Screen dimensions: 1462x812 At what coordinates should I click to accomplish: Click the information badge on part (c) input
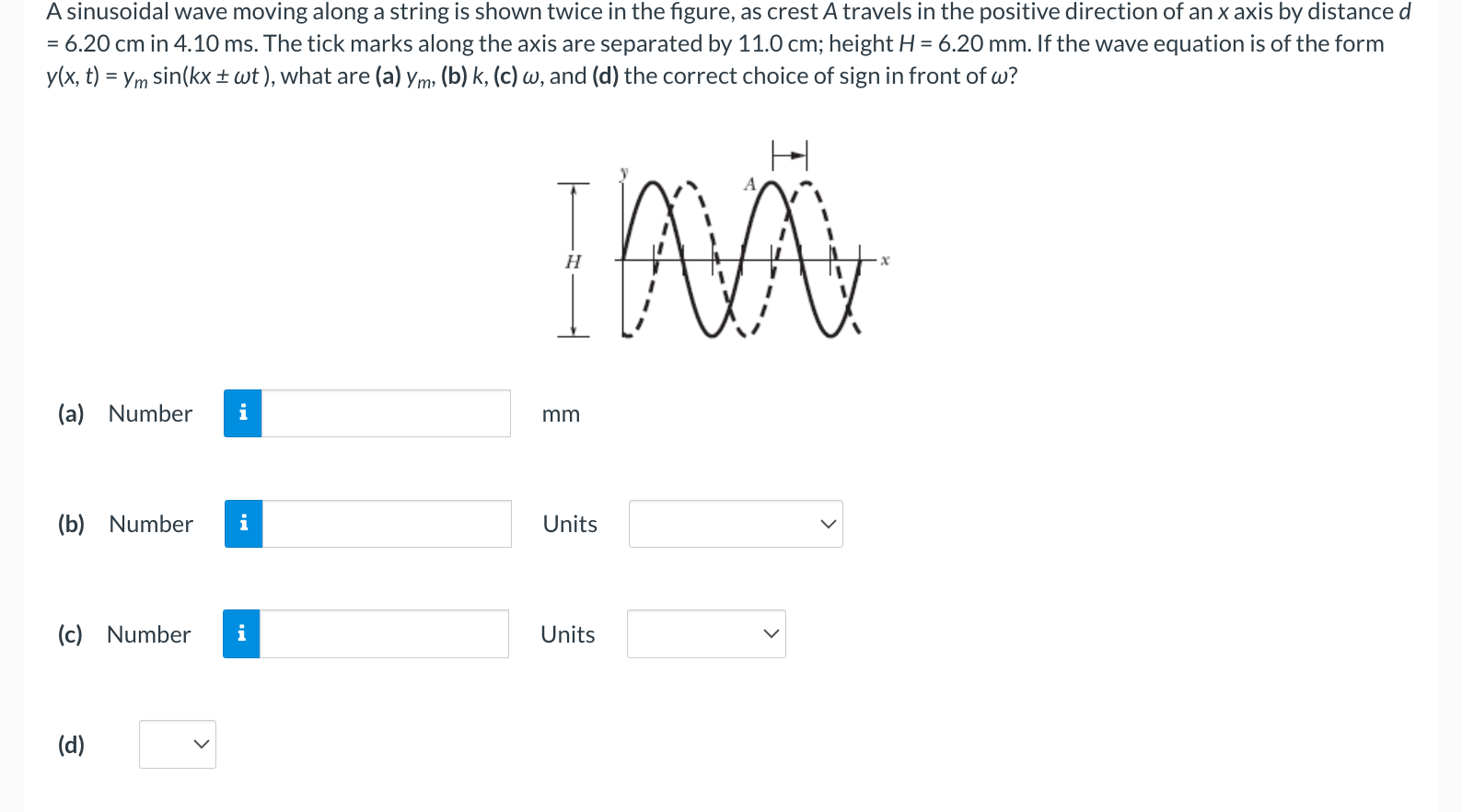pos(240,633)
